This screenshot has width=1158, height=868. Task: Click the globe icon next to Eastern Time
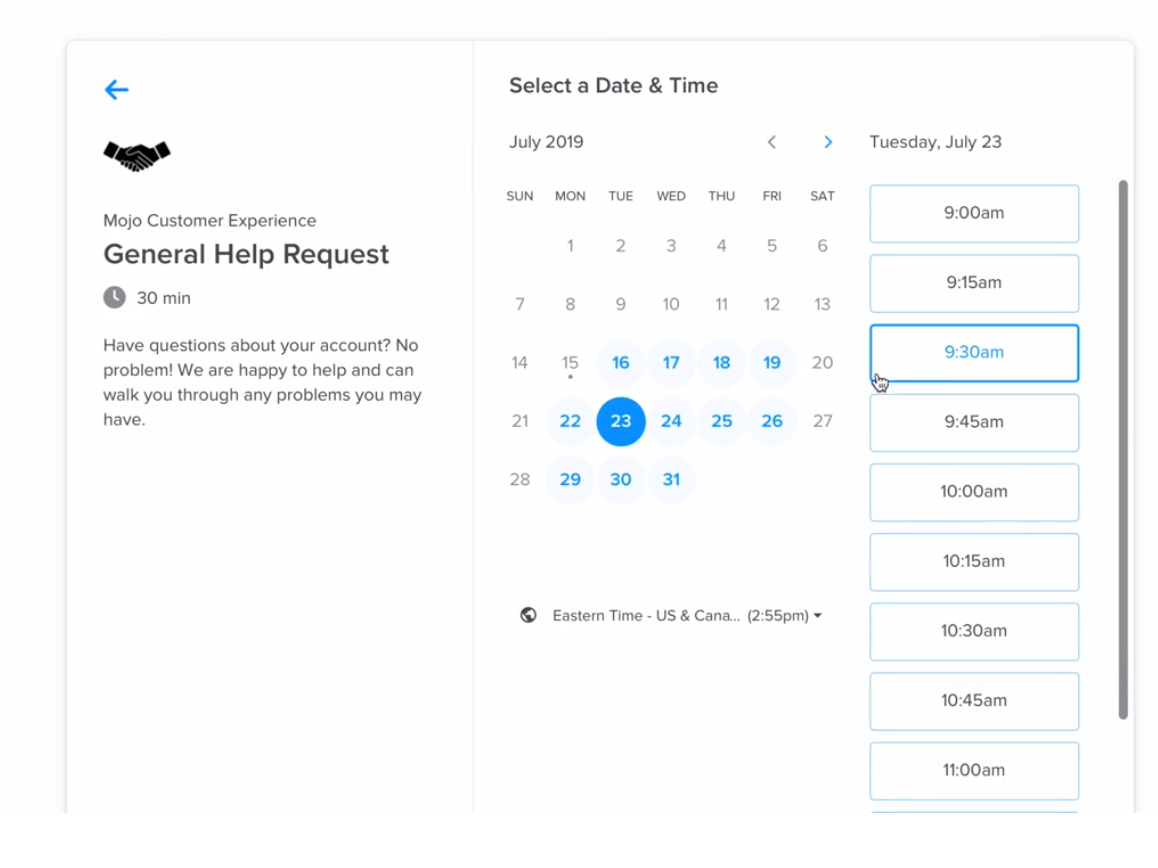click(x=528, y=615)
